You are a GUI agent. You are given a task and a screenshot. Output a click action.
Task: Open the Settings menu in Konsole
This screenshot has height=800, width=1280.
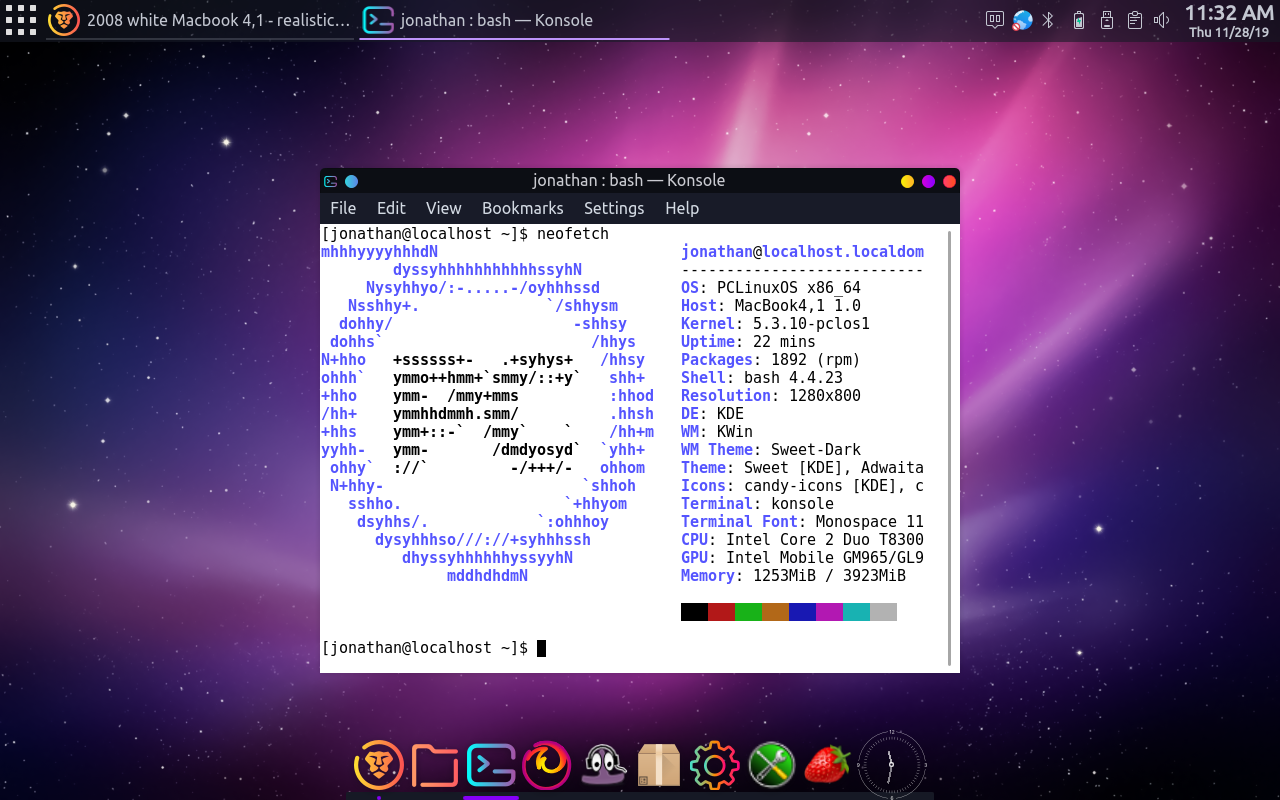[614, 208]
